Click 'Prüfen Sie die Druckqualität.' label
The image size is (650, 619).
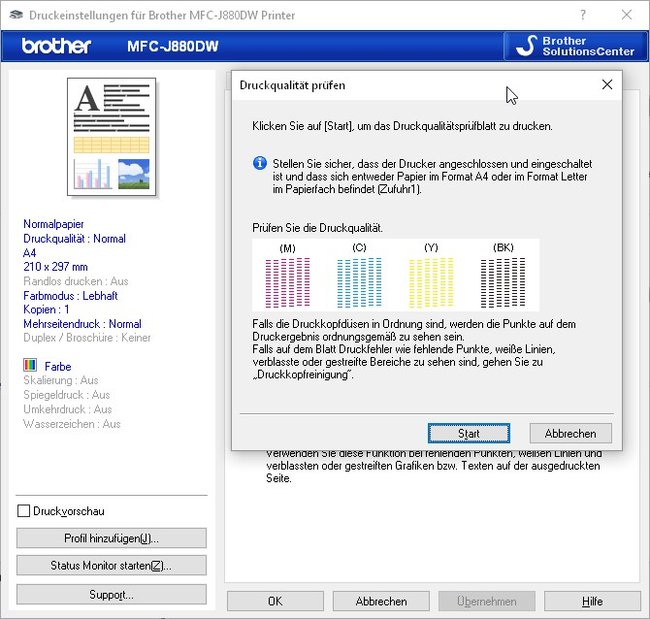(x=318, y=228)
